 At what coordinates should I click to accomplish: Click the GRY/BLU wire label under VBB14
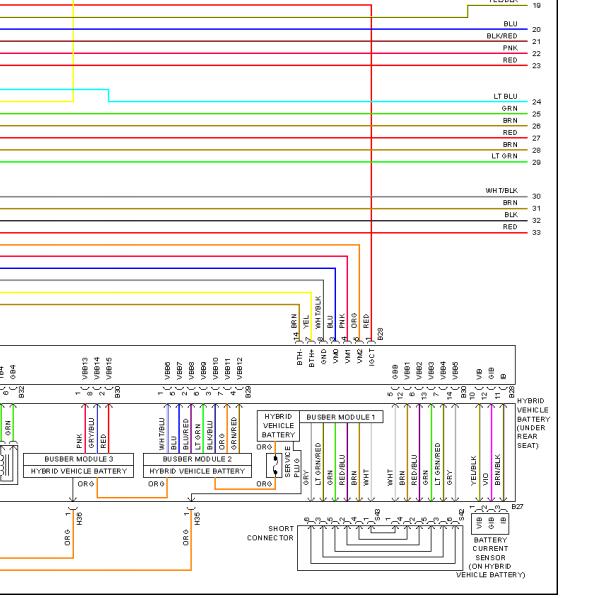click(x=92, y=433)
